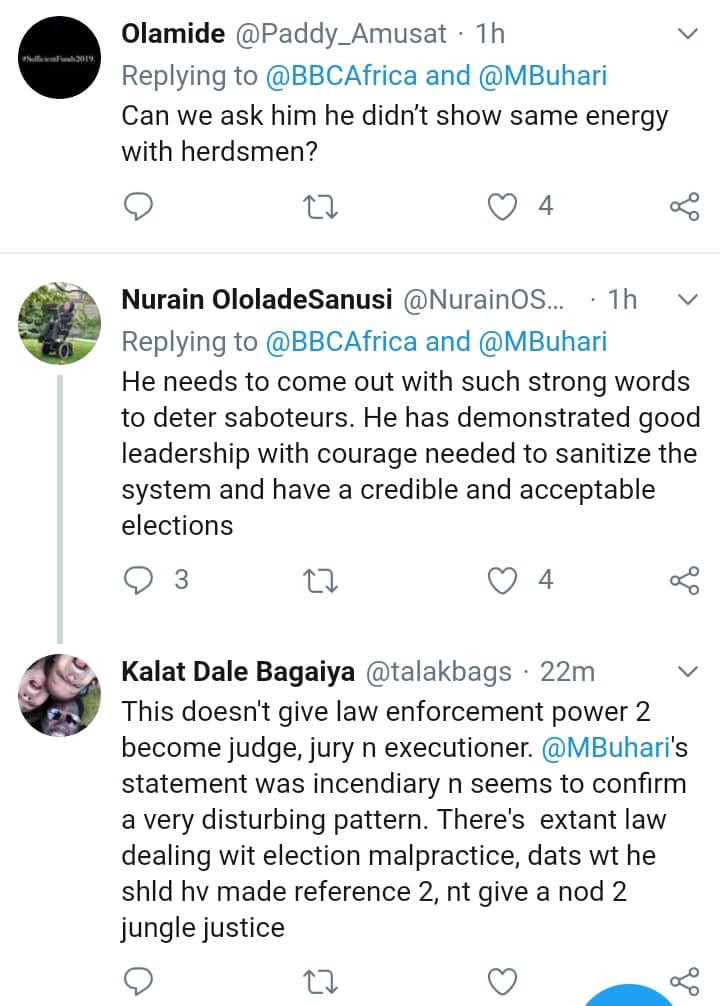Viewport: 720px width, 1006px height.
Task: Reply to Olamide's tweet about herdsmen
Action: (137, 206)
